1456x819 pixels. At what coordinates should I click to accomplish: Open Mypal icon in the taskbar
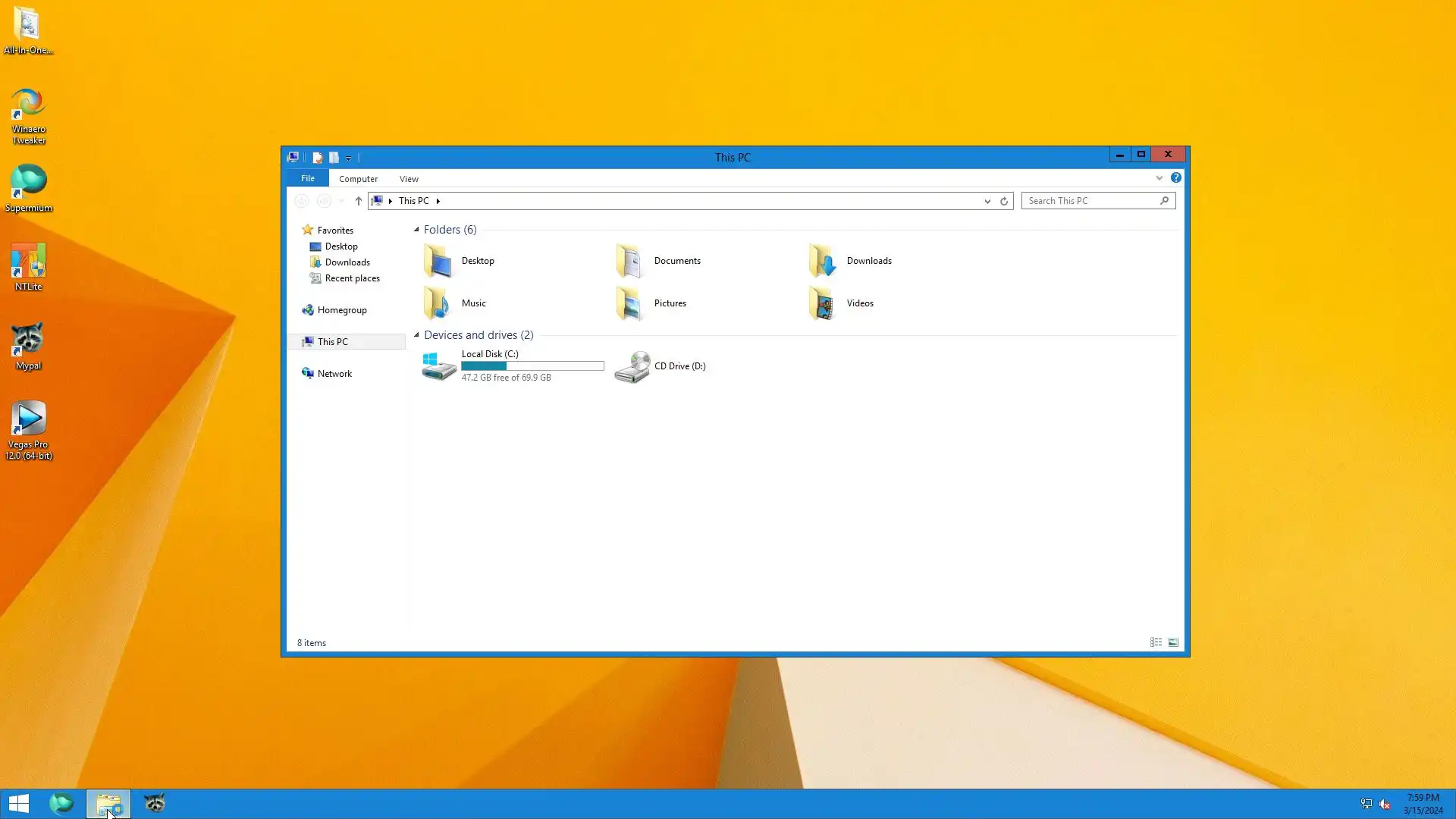tap(154, 803)
